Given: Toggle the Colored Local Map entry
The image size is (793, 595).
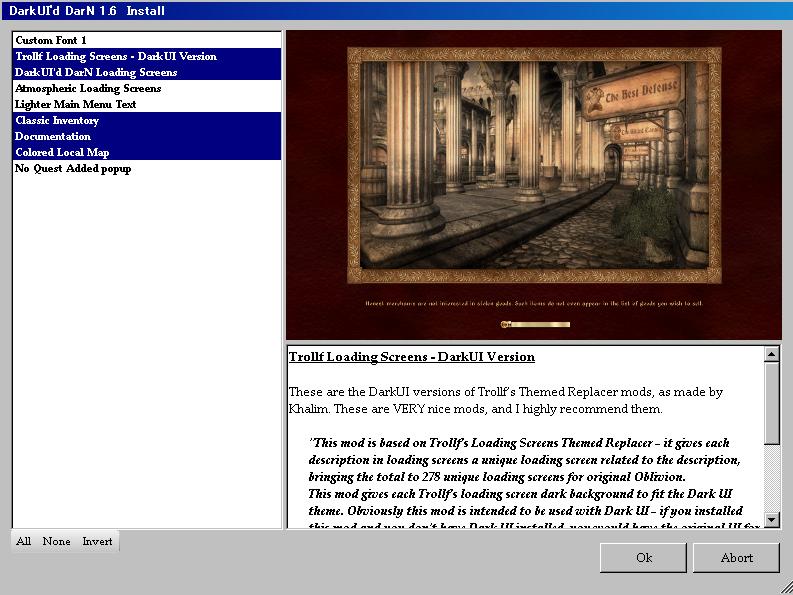Looking at the screenshot, I should pyautogui.click(x=147, y=152).
